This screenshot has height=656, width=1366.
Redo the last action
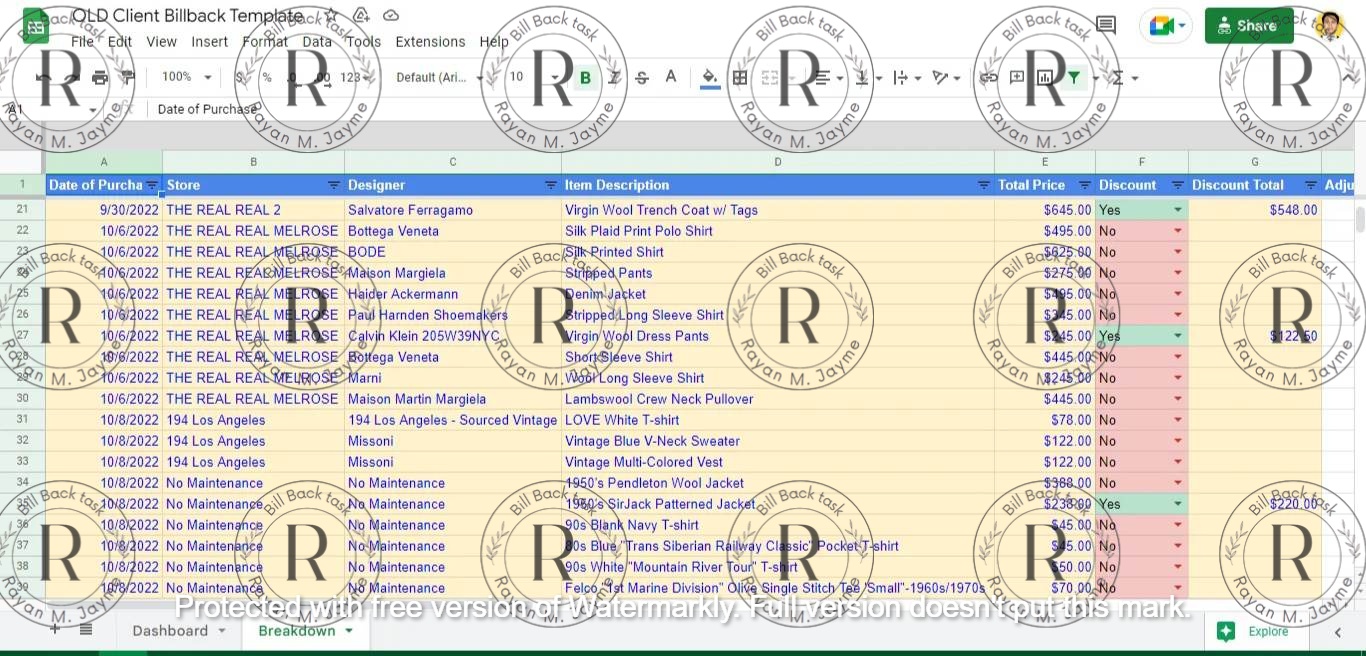tap(72, 77)
